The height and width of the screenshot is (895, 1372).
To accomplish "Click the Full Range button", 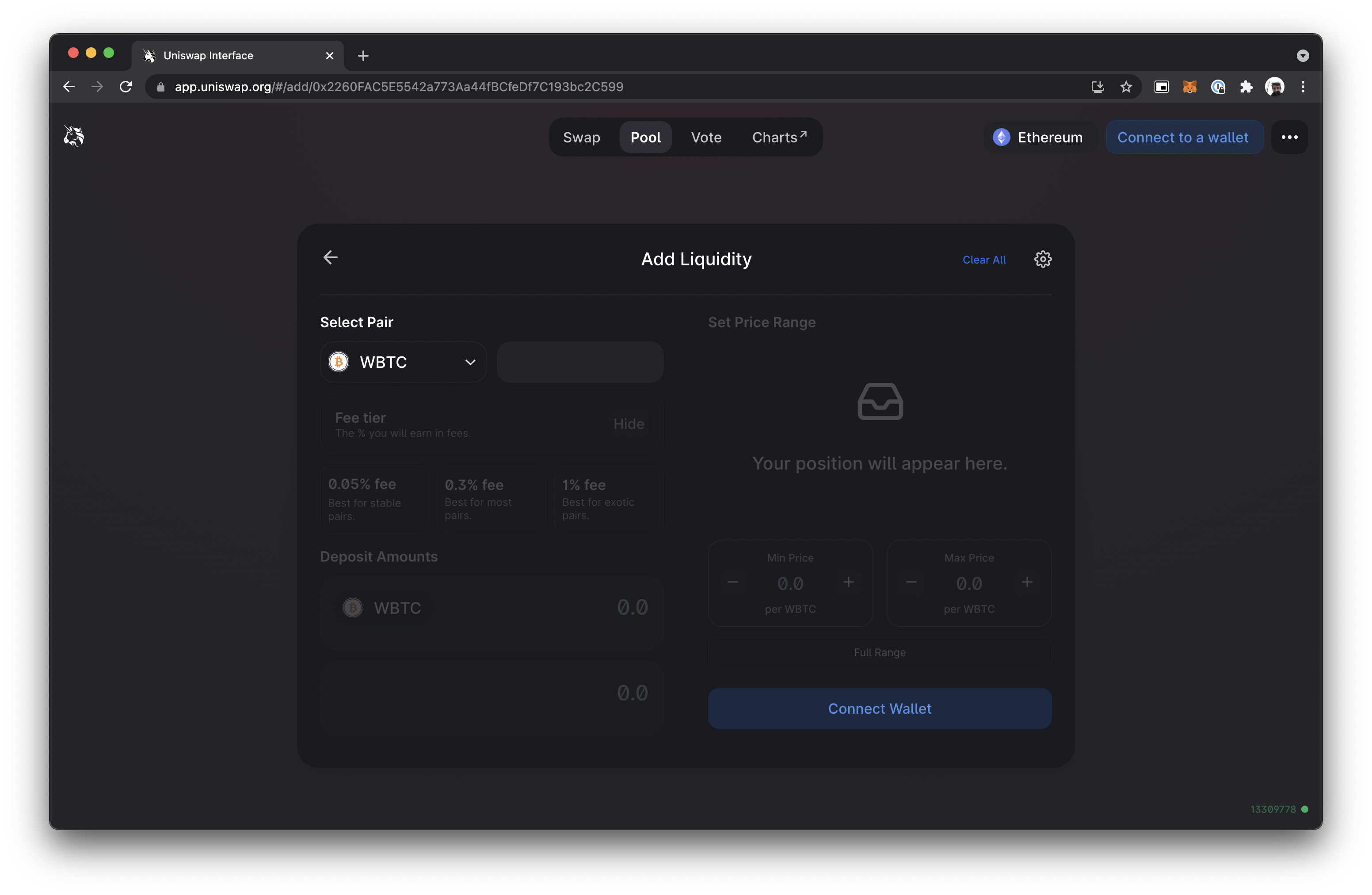I will point(880,652).
